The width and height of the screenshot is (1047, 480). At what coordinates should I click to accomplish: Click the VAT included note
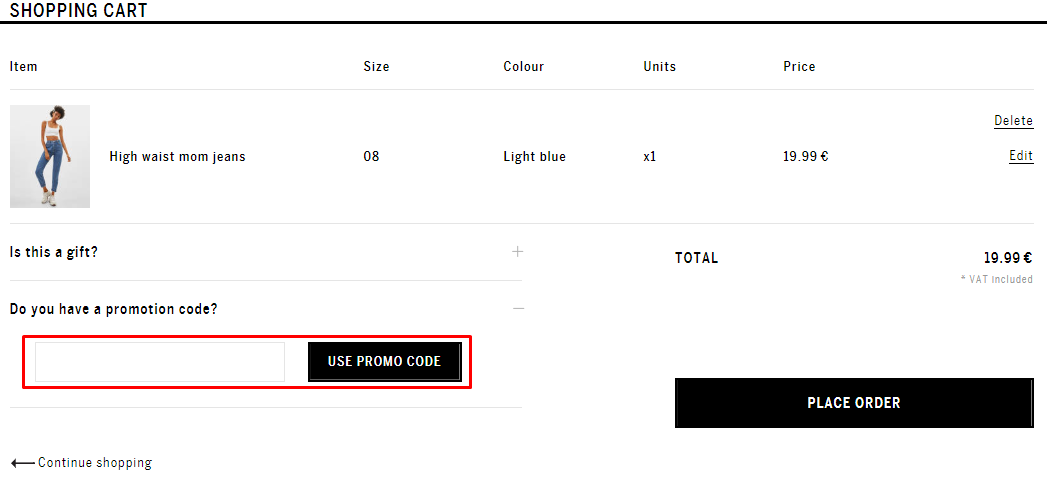(997, 279)
